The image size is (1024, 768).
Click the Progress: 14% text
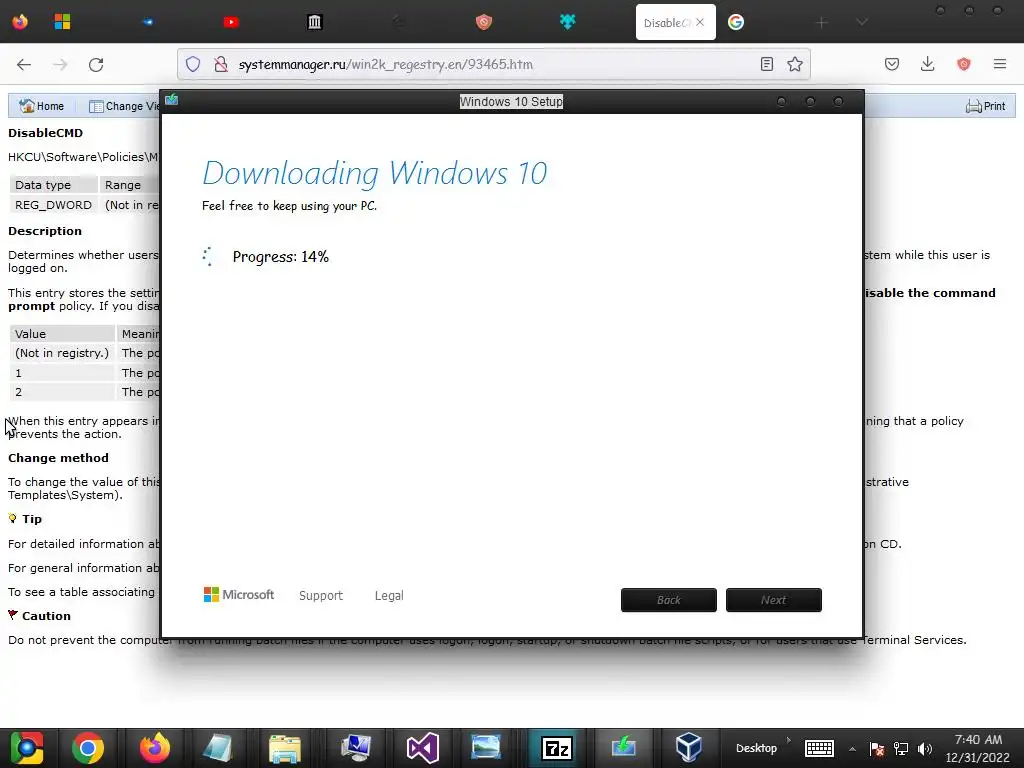(x=281, y=257)
